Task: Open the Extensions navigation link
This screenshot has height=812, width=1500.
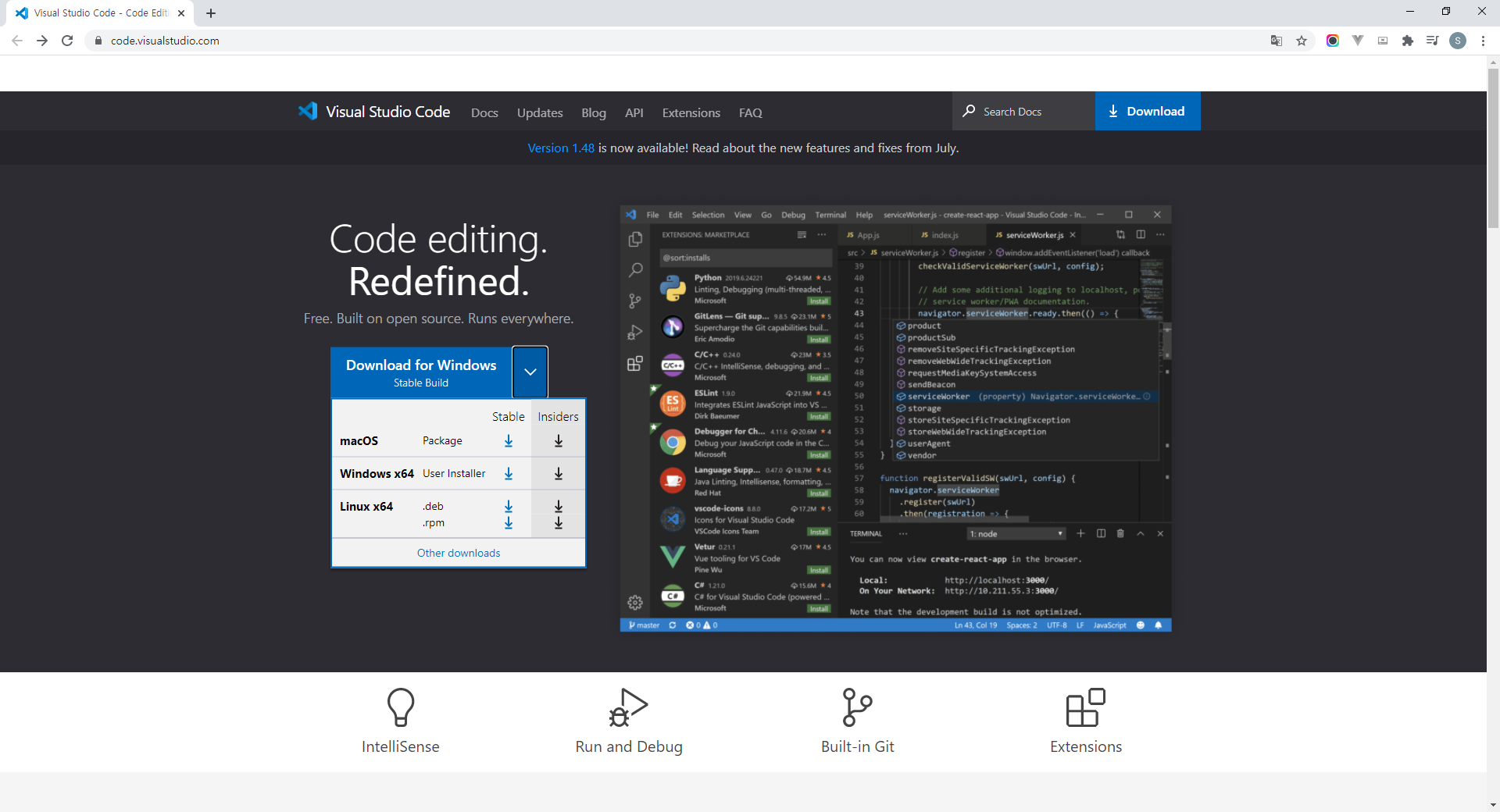Action: pos(691,112)
